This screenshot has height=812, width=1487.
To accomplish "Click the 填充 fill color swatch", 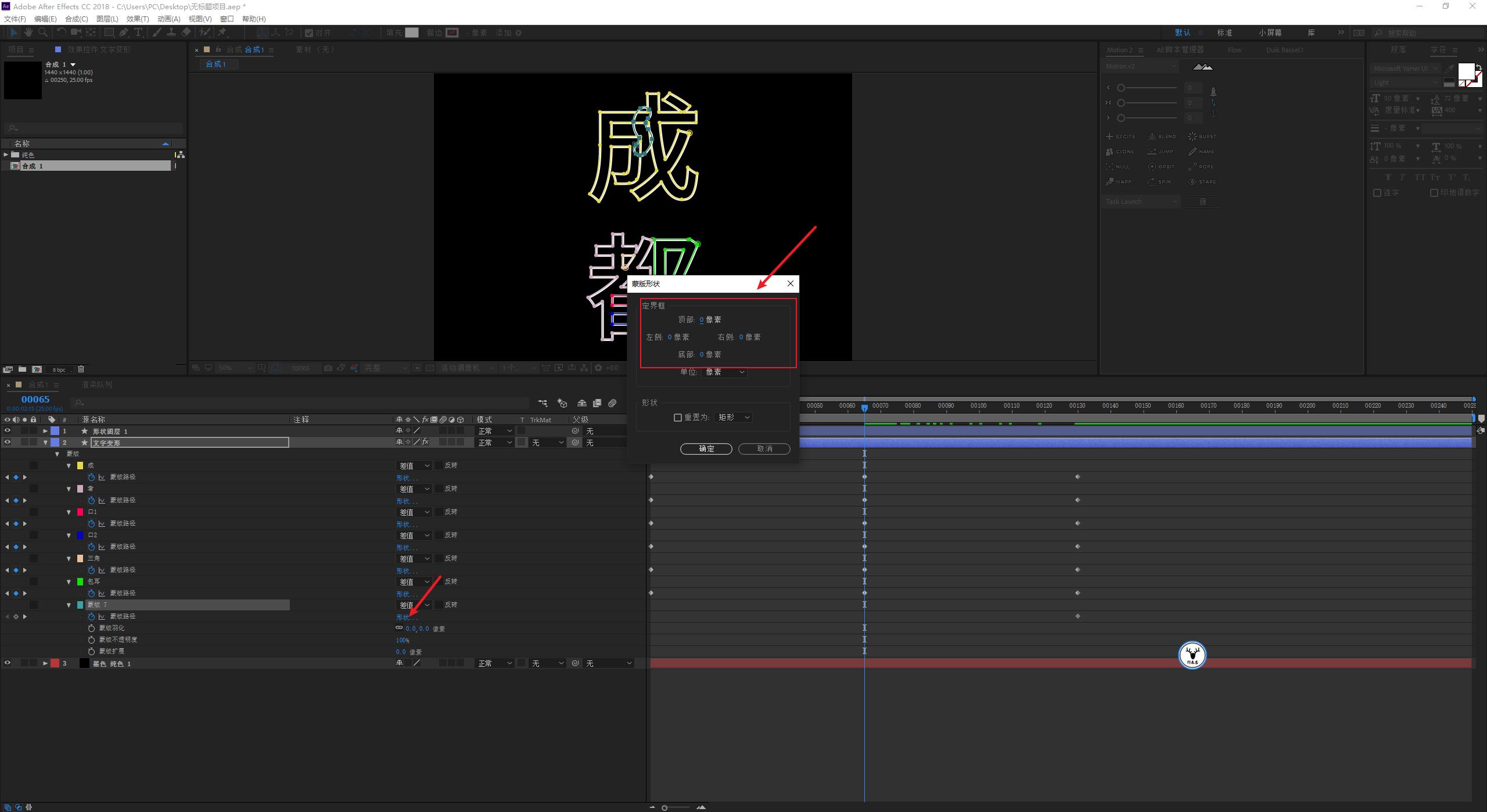I will [412, 33].
